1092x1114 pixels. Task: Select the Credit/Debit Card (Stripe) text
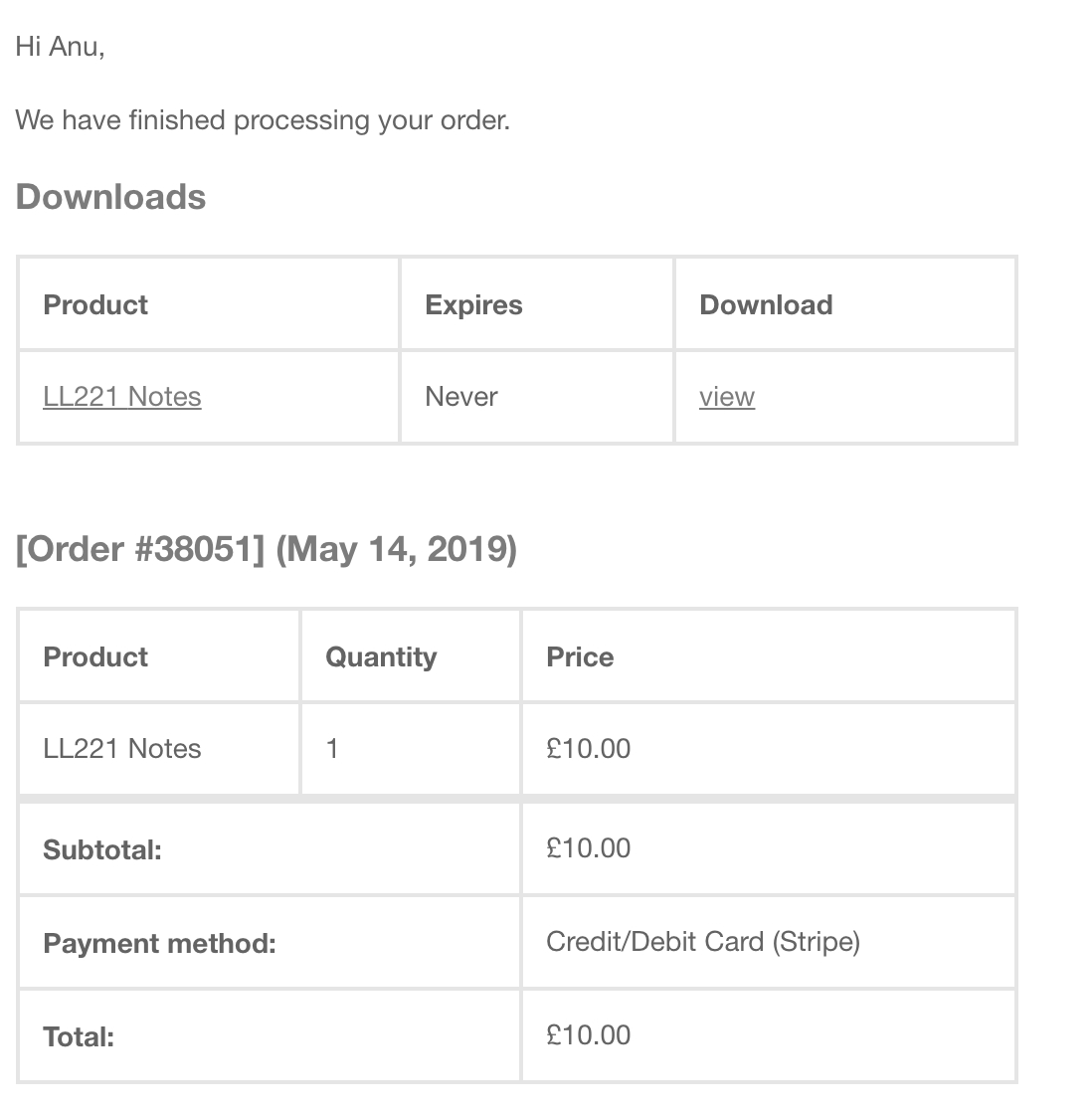(x=702, y=942)
